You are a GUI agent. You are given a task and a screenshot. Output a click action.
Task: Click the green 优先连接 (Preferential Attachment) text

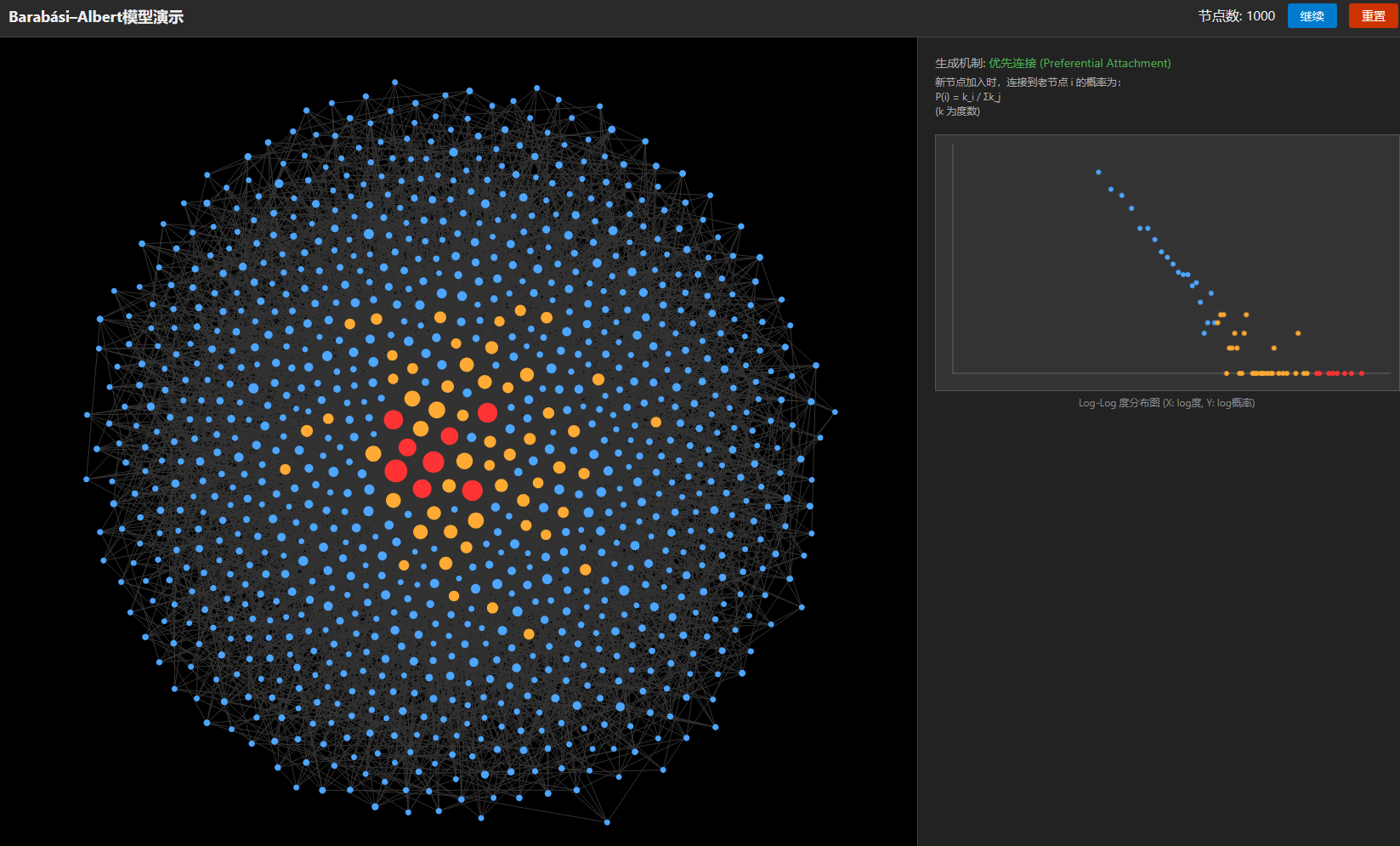point(1080,64)
